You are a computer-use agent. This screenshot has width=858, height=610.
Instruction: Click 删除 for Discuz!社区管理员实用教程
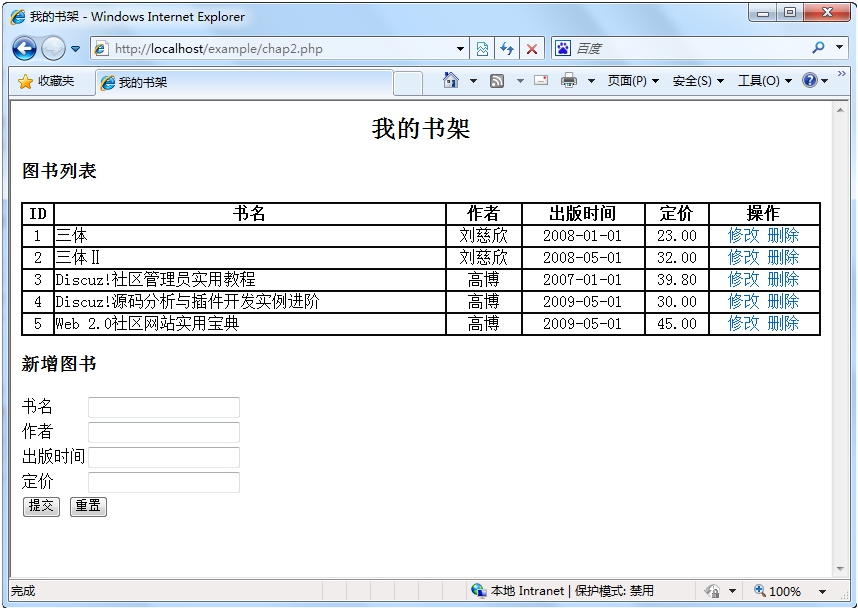[783, 280]
